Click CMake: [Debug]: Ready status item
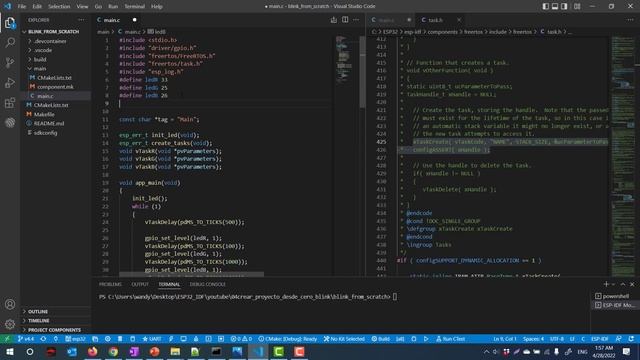 (288, 339)
